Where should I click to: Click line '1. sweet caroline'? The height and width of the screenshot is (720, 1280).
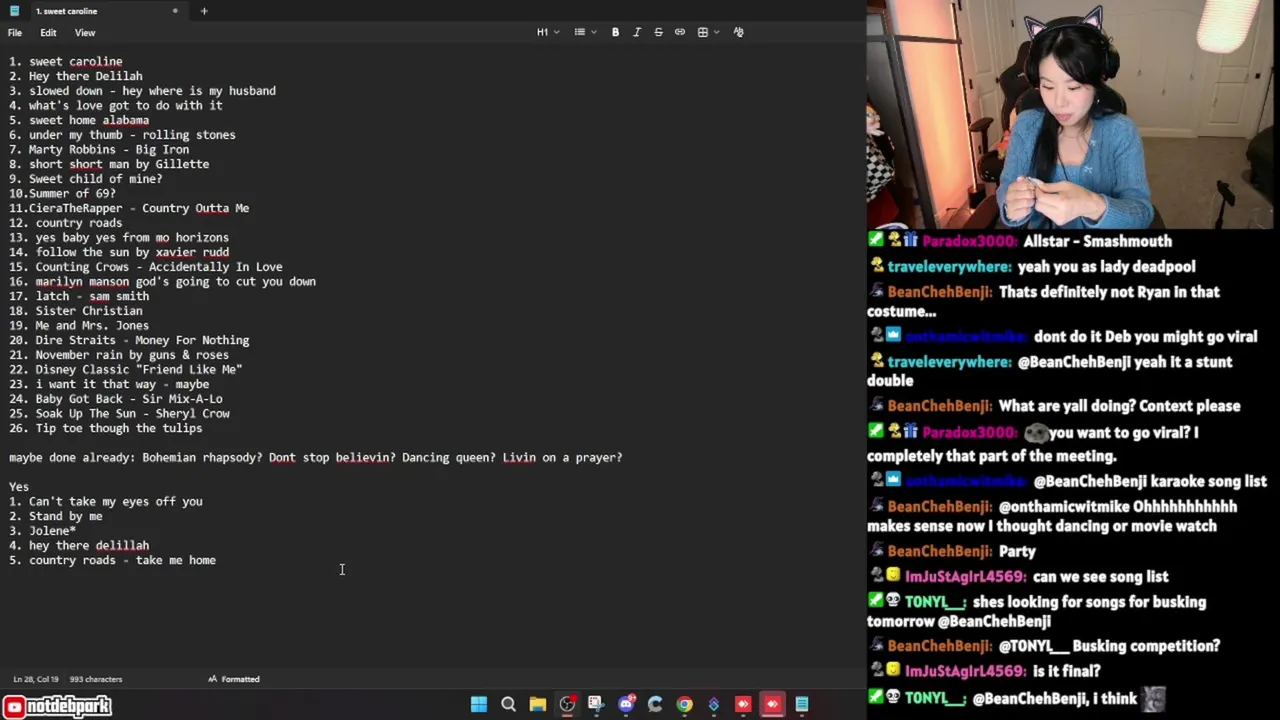pos(66,62)
